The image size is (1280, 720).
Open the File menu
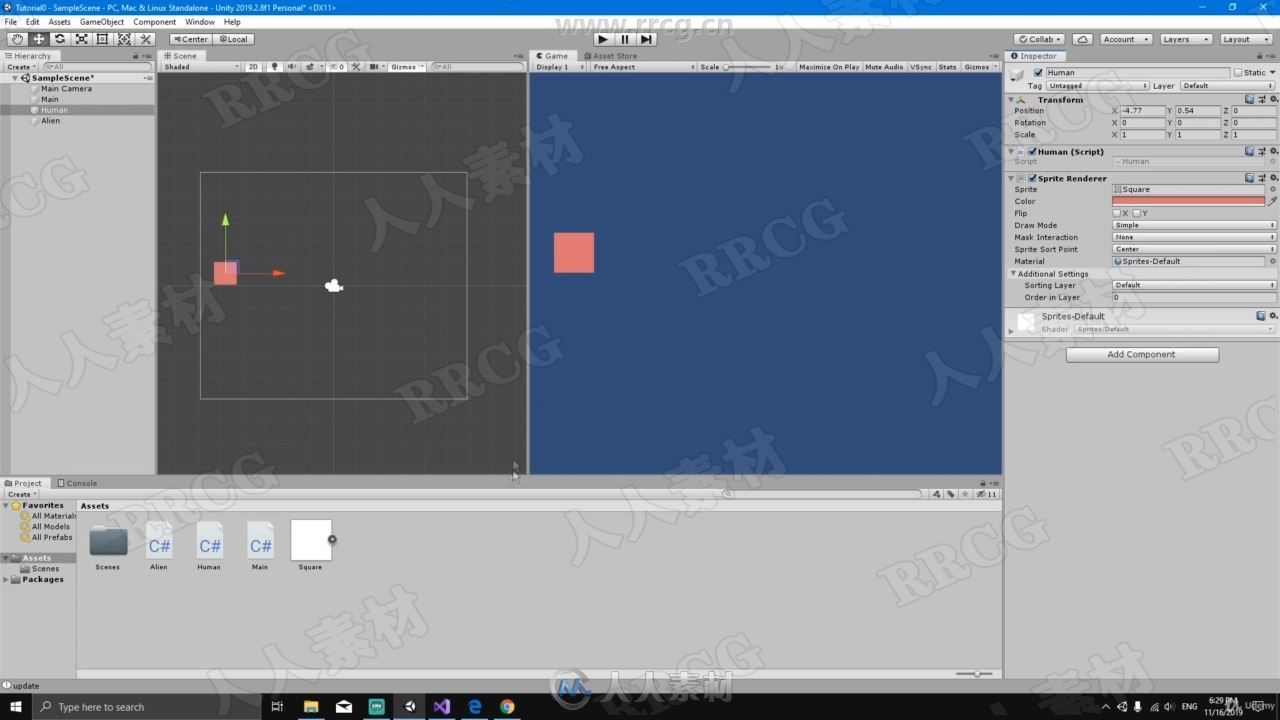pos(11,22)
